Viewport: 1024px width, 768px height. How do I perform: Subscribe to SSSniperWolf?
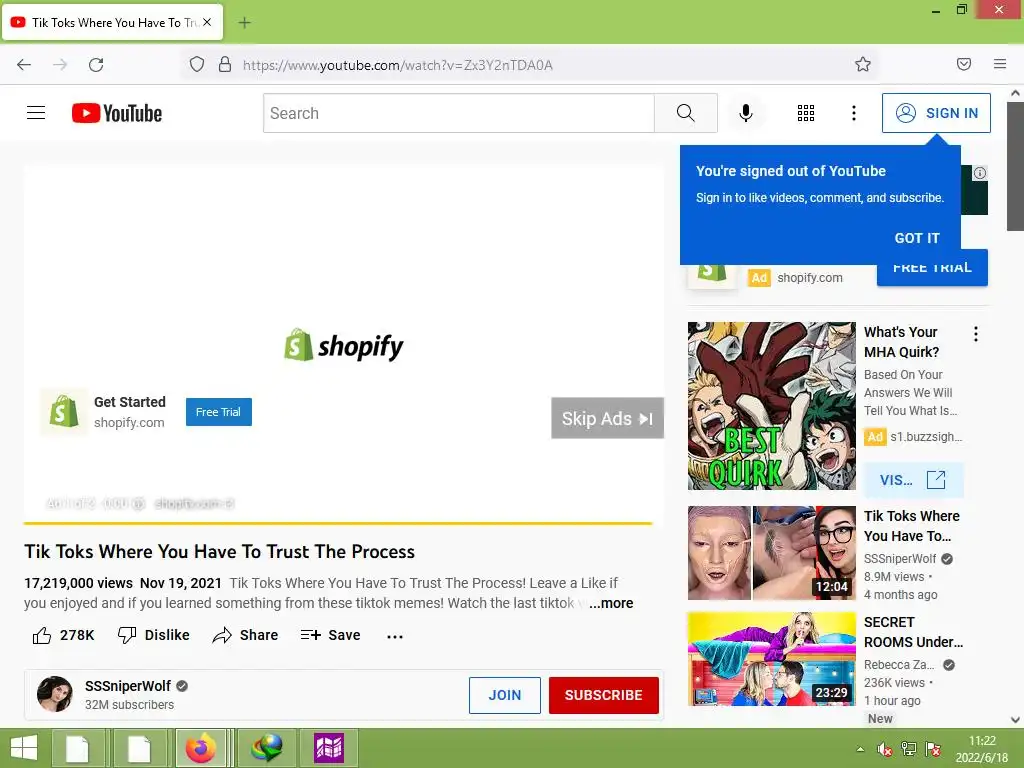[603, 695]
